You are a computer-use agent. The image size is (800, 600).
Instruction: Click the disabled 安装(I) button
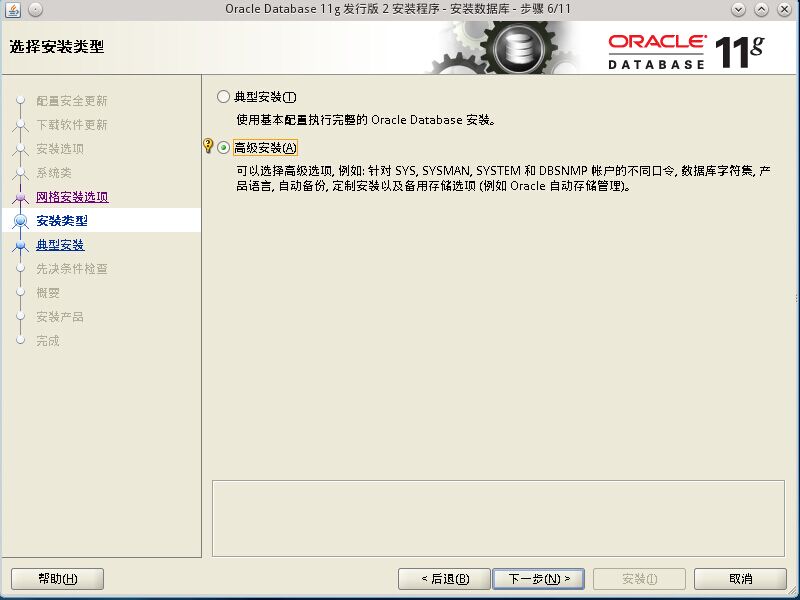[x=639, y=579]
